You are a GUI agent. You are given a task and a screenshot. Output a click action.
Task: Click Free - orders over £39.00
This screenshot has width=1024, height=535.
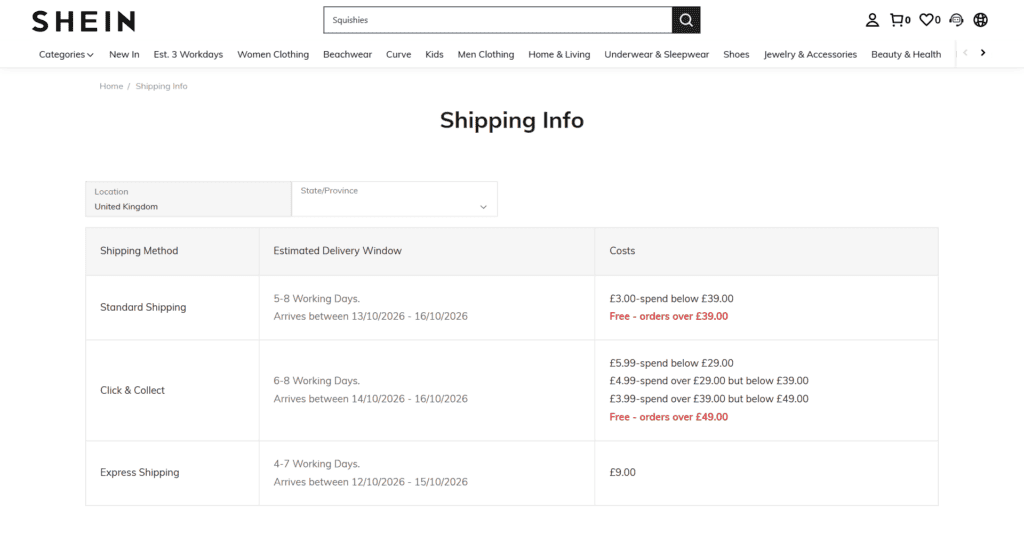click(x=669, y=316)
